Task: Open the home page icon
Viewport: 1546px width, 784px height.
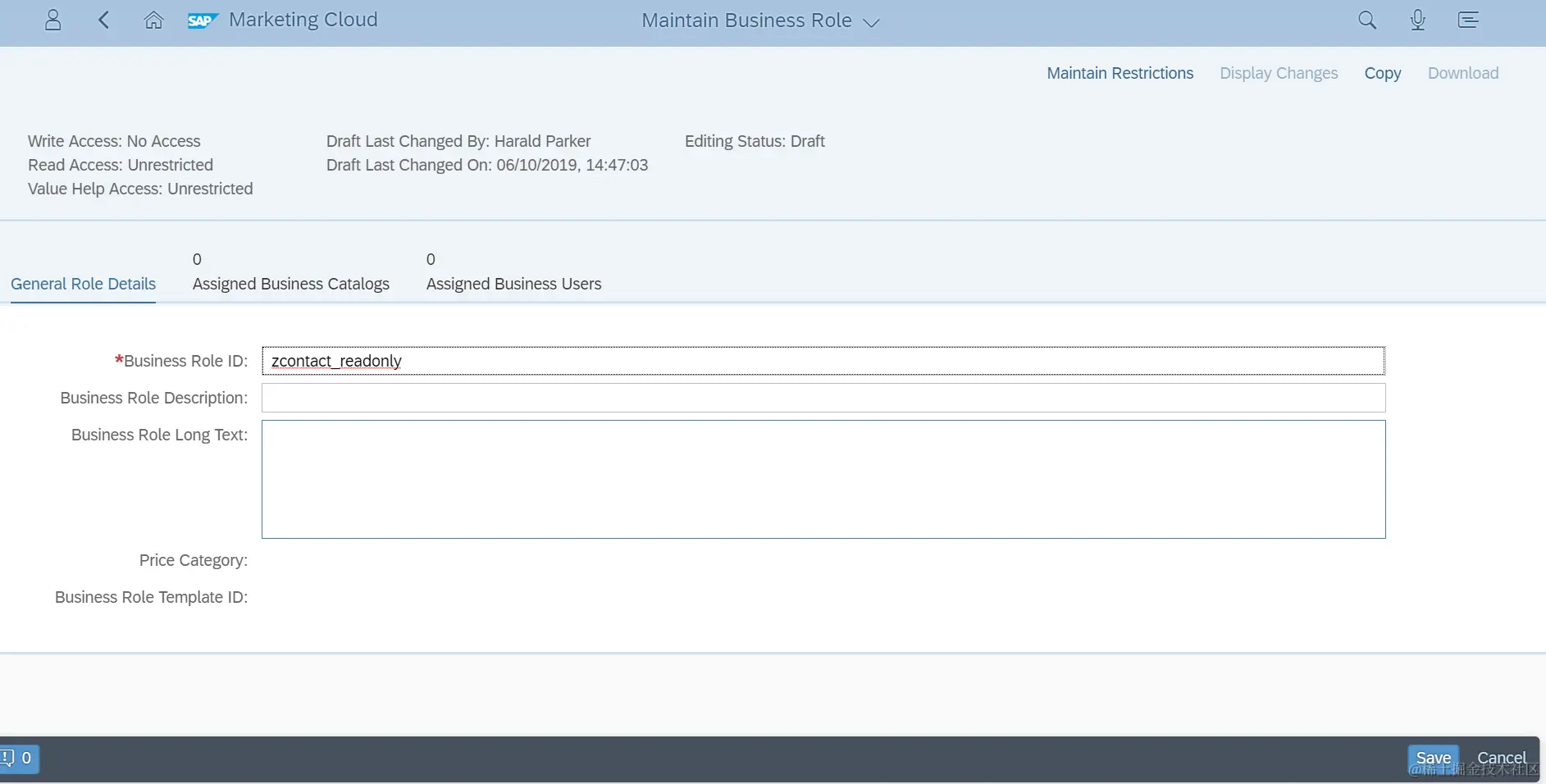Action: (153, 21)
